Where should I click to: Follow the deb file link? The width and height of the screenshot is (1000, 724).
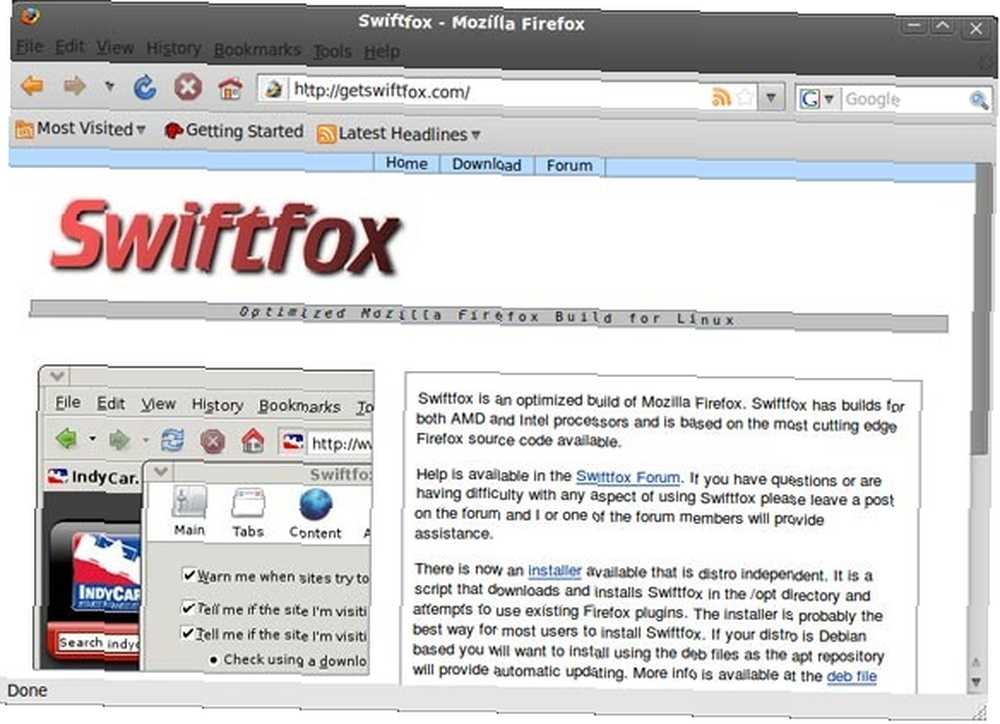(x=851, y=676)
